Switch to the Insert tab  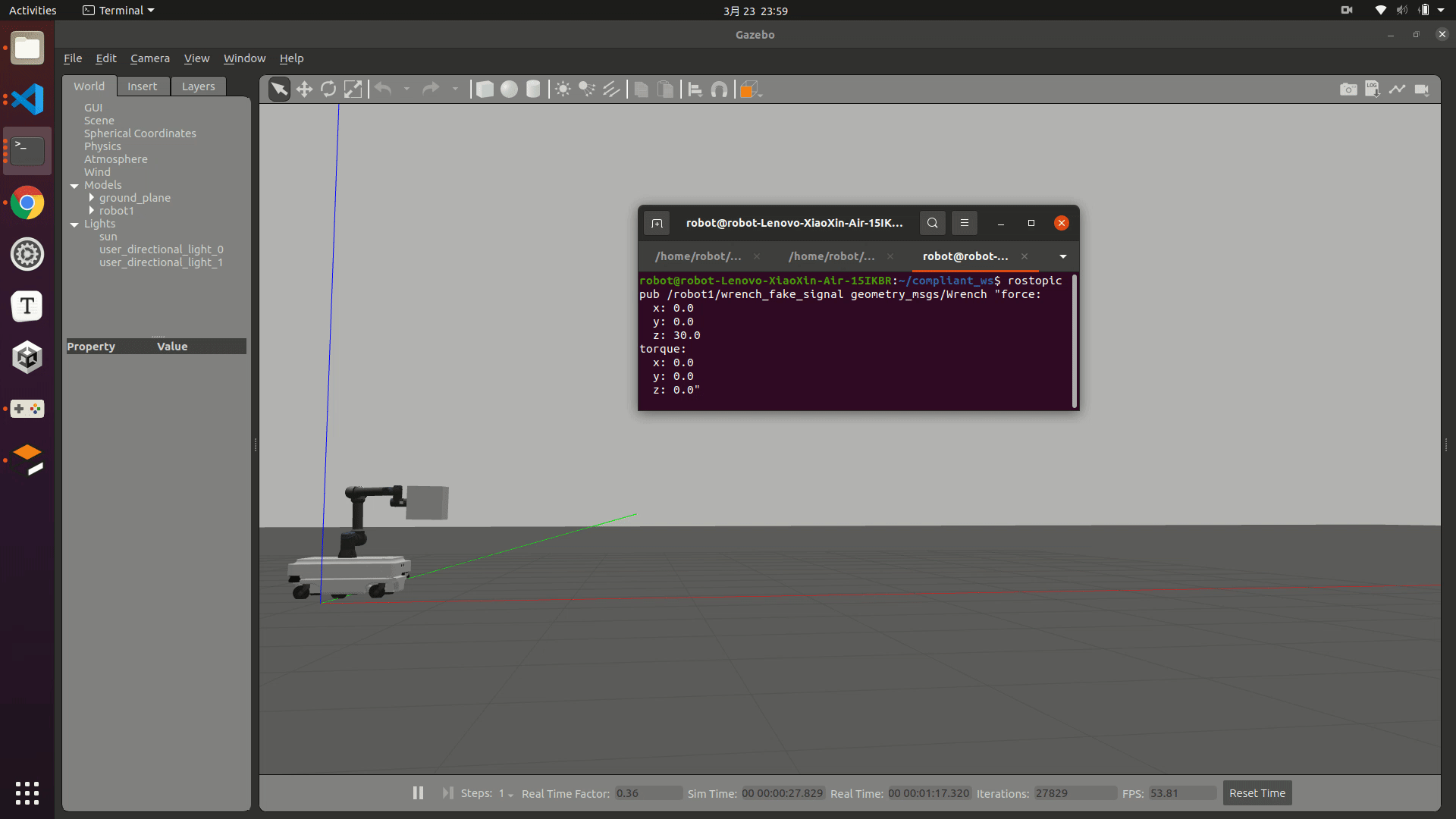coord(142,86)
